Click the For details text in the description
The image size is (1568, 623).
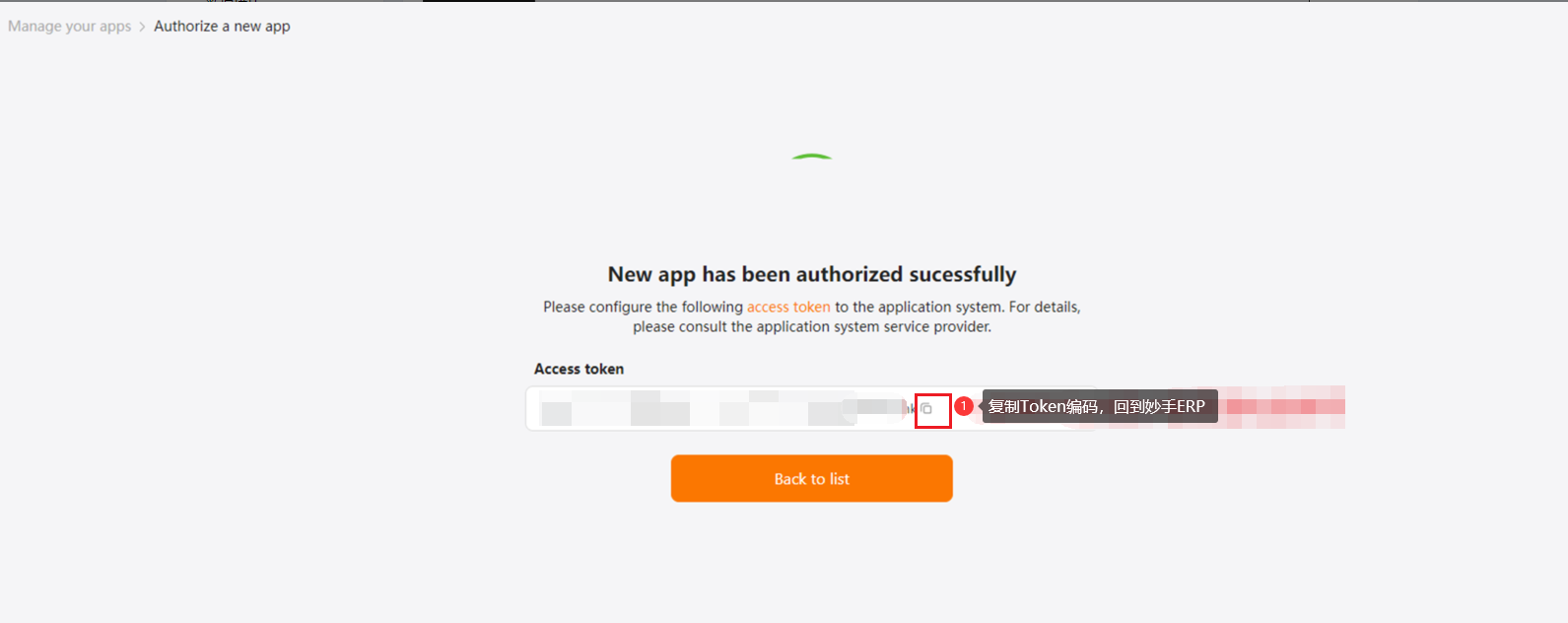point(1045,307)
